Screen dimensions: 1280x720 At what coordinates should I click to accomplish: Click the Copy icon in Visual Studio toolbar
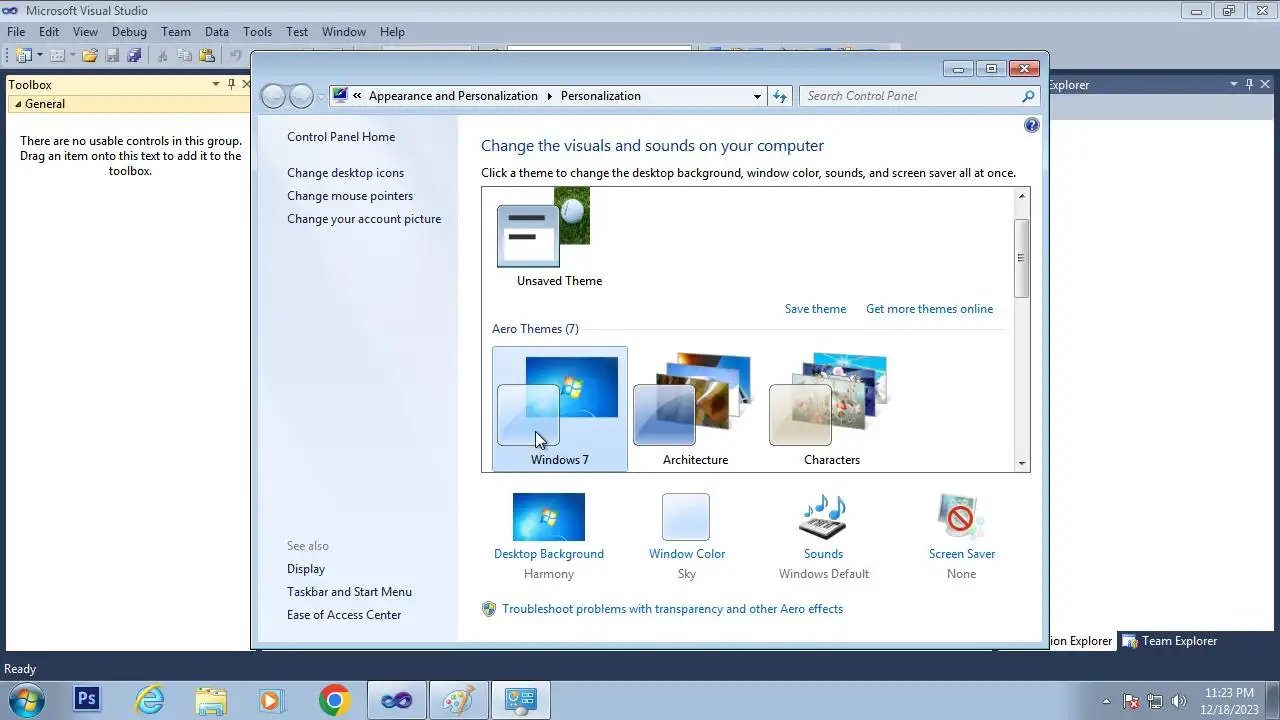(x=185, y=56)
